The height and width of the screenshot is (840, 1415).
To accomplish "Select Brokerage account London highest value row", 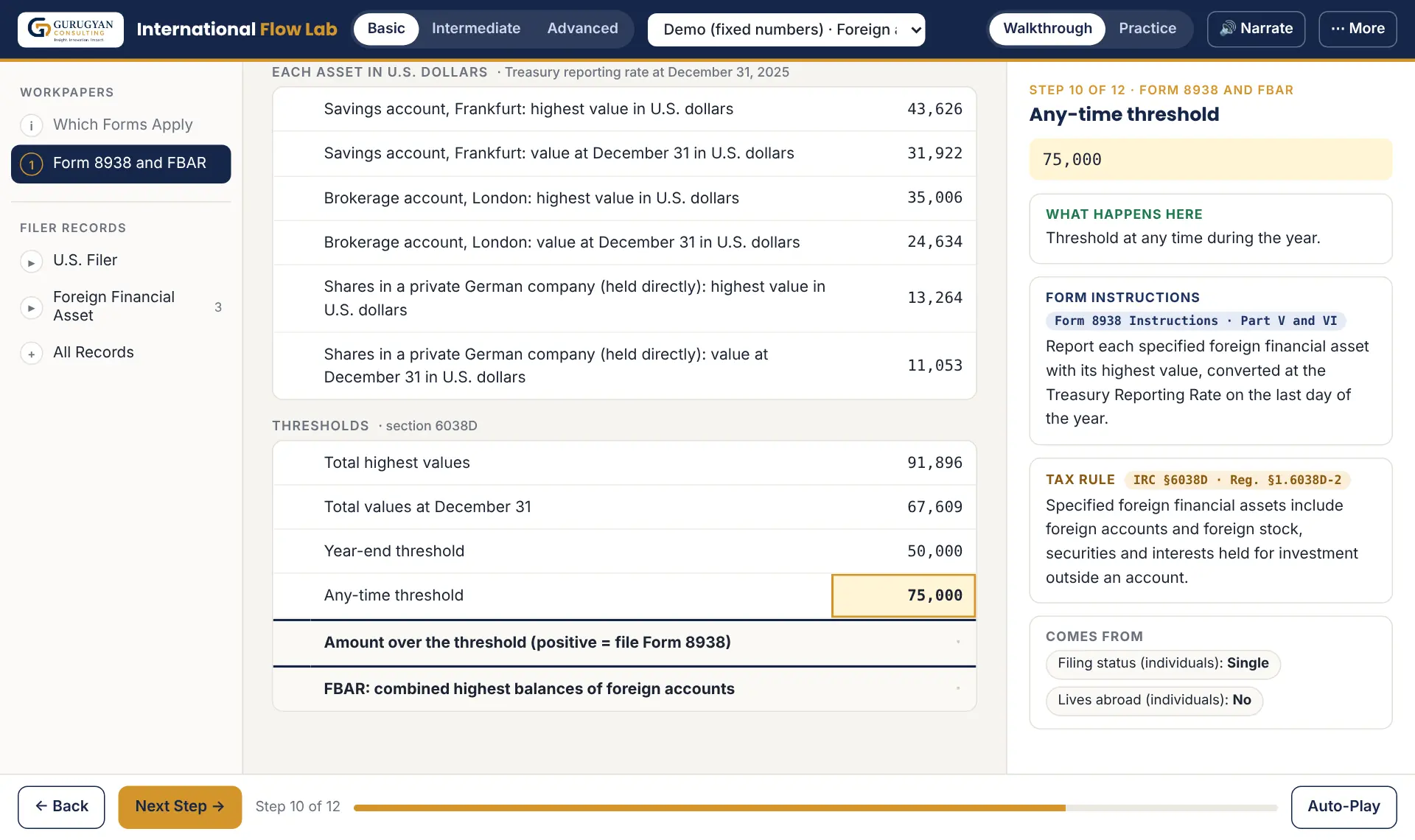I will tap(624, 198).
